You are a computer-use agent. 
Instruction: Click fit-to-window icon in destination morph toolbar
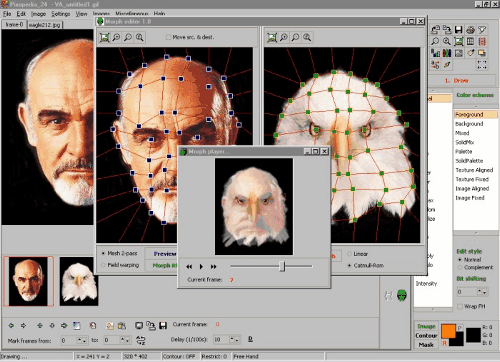tap(272, 37)
